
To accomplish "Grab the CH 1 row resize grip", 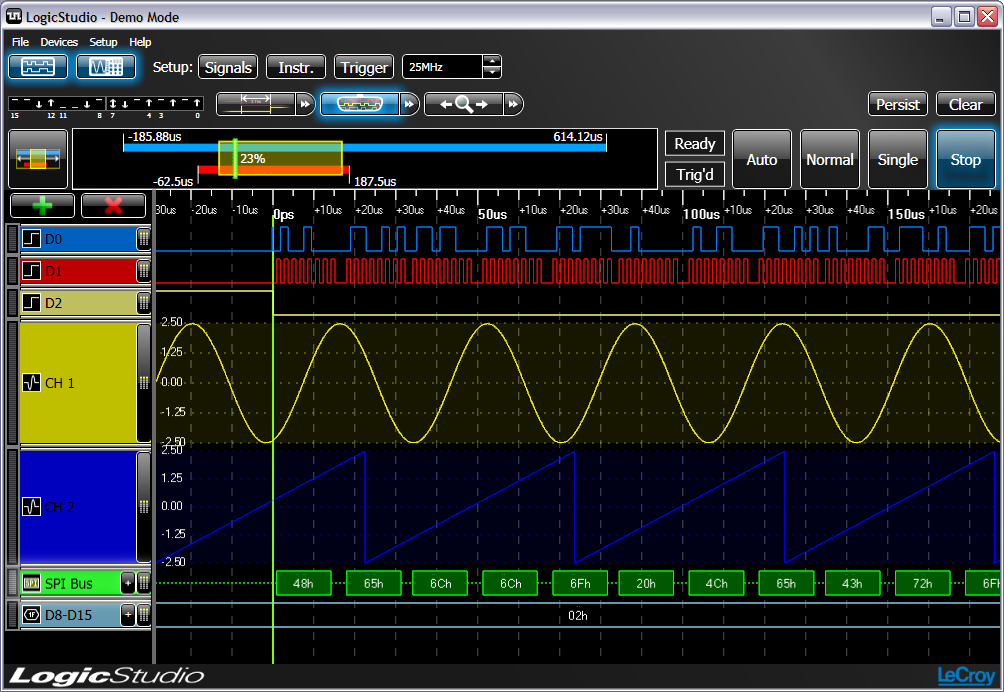I will (x=143, y=383).
